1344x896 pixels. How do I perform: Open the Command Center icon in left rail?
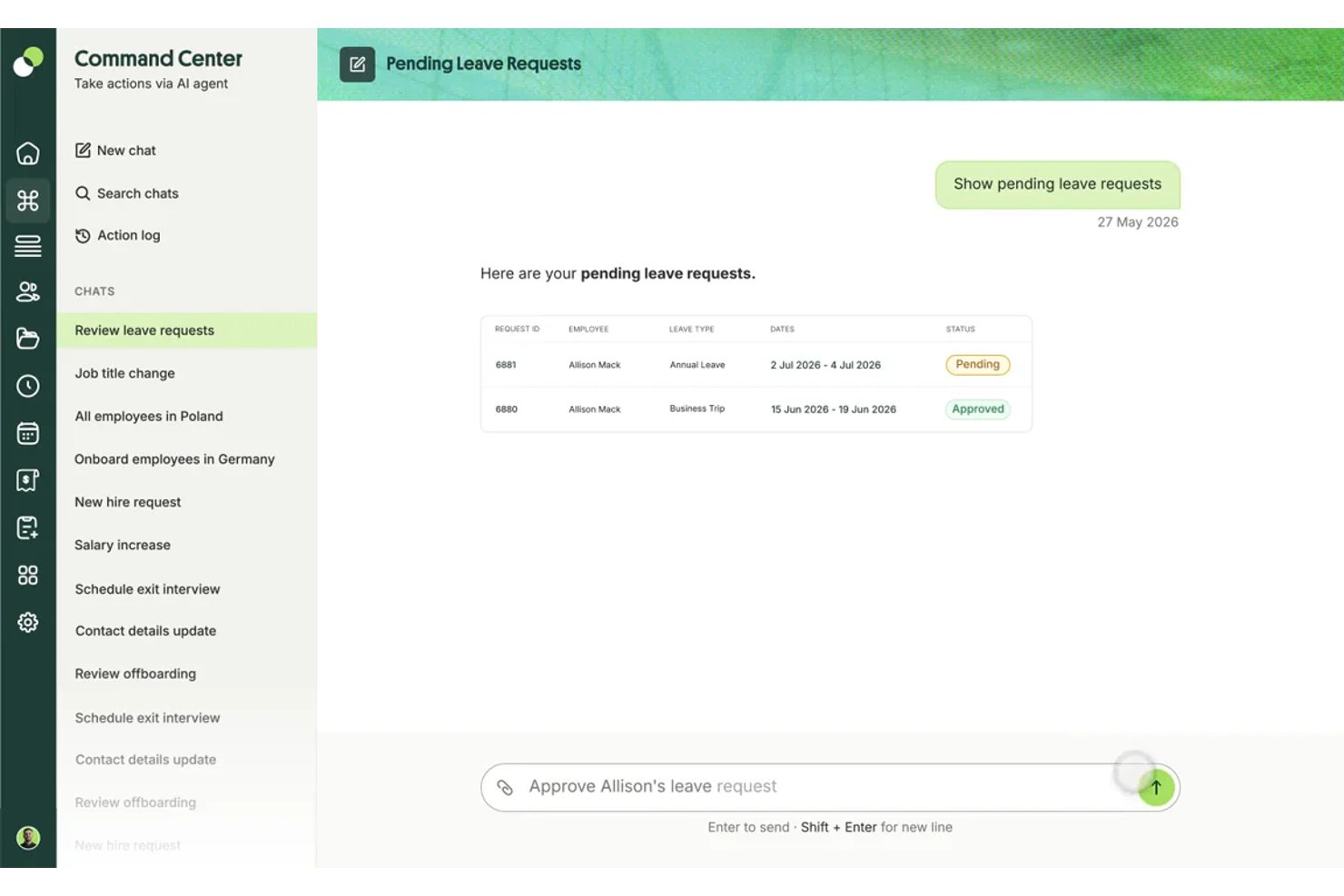(x=28, y=200)
